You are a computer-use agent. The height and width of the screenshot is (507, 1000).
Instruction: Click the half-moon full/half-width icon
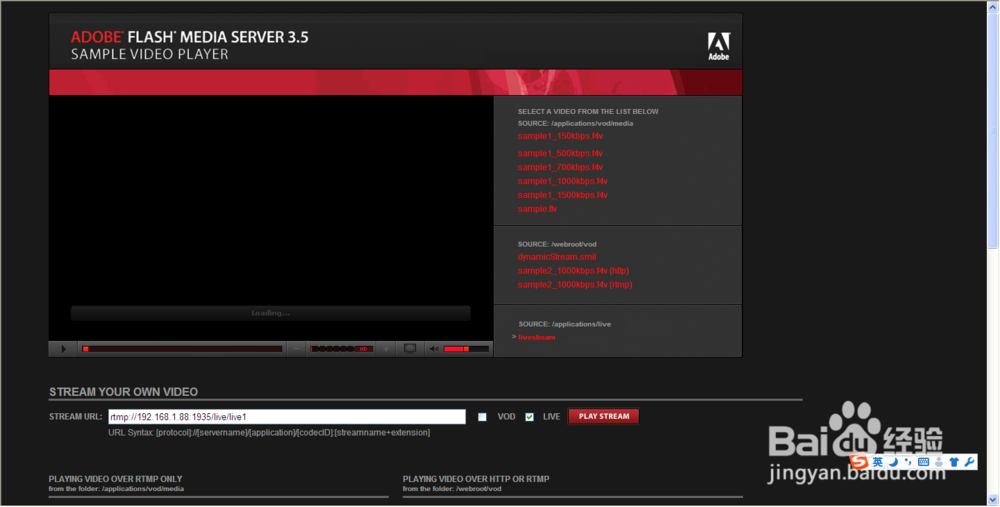pyautogui.click(x=893, y=462)
